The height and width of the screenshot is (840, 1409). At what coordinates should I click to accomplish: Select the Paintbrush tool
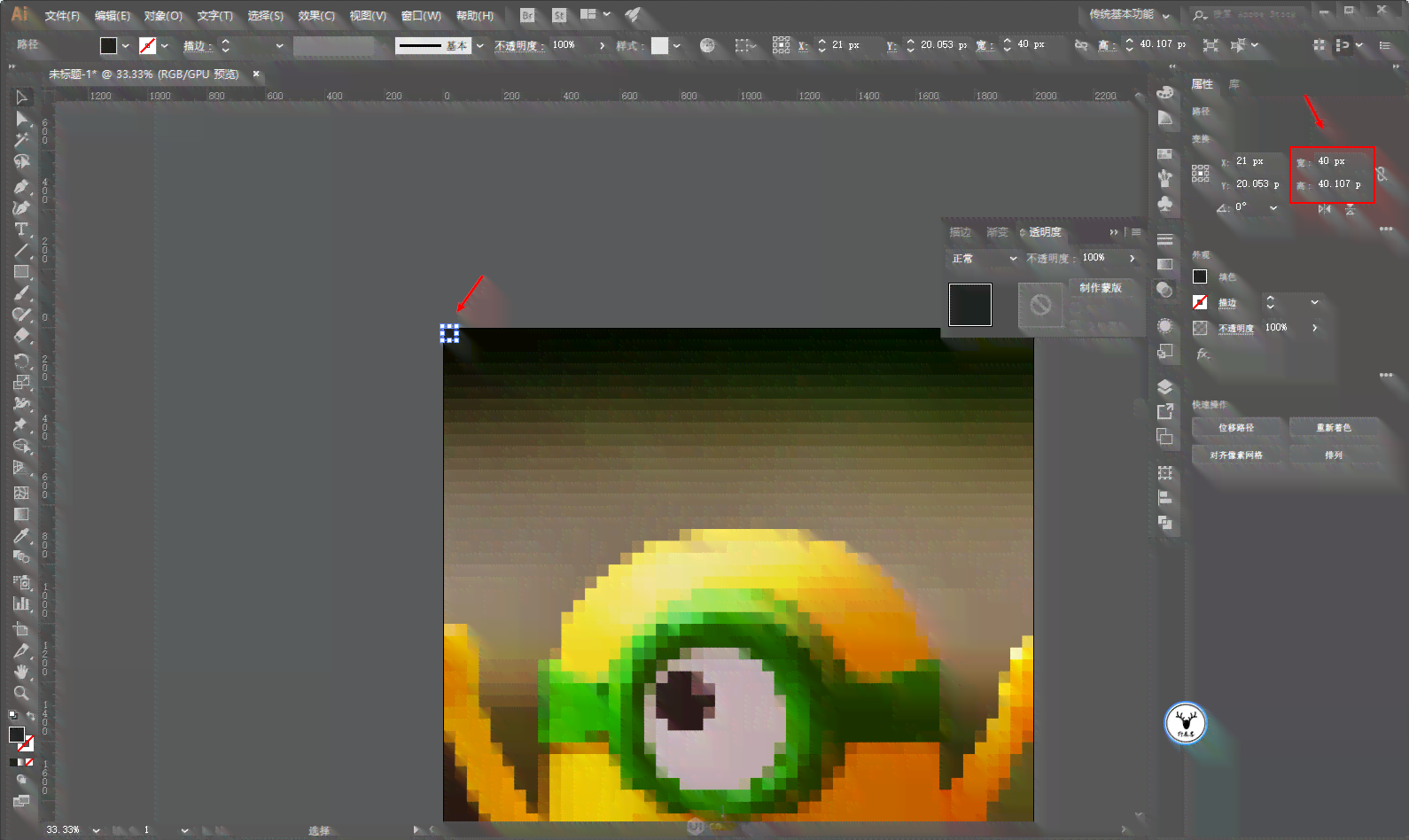(x=21, y=293)
